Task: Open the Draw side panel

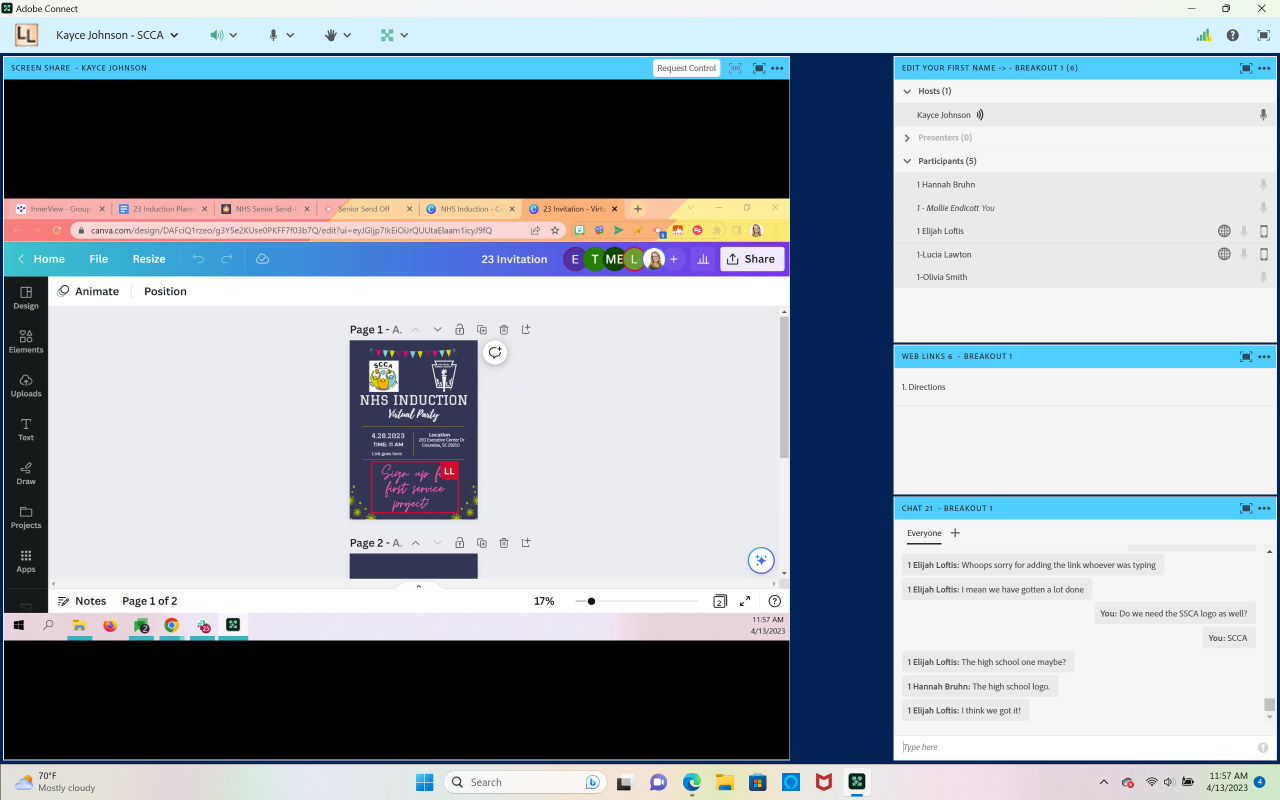Action: (26, 473)
